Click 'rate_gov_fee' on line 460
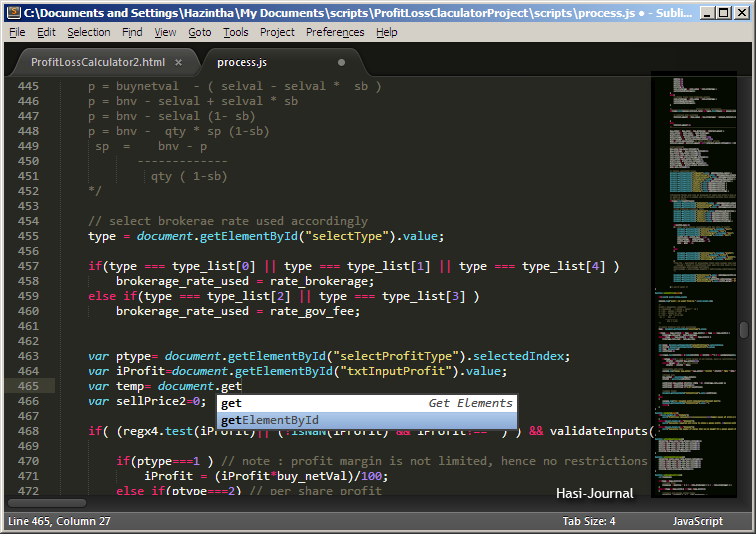 (312, 311)
